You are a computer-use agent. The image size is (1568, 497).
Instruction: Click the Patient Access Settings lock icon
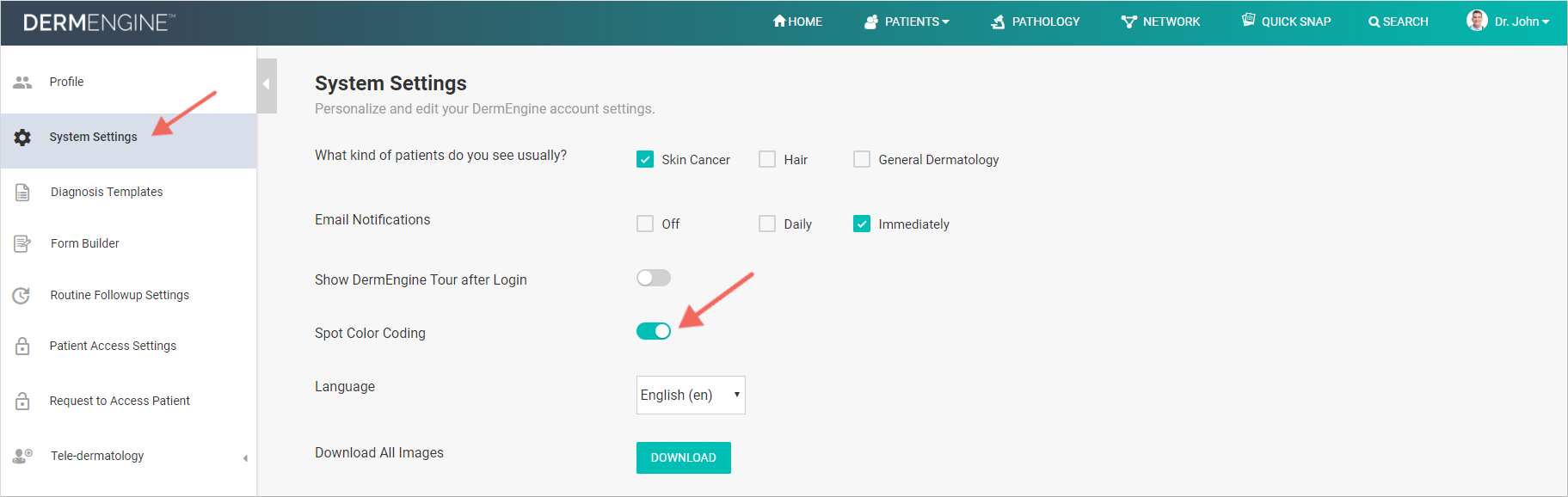pos(22,347)
